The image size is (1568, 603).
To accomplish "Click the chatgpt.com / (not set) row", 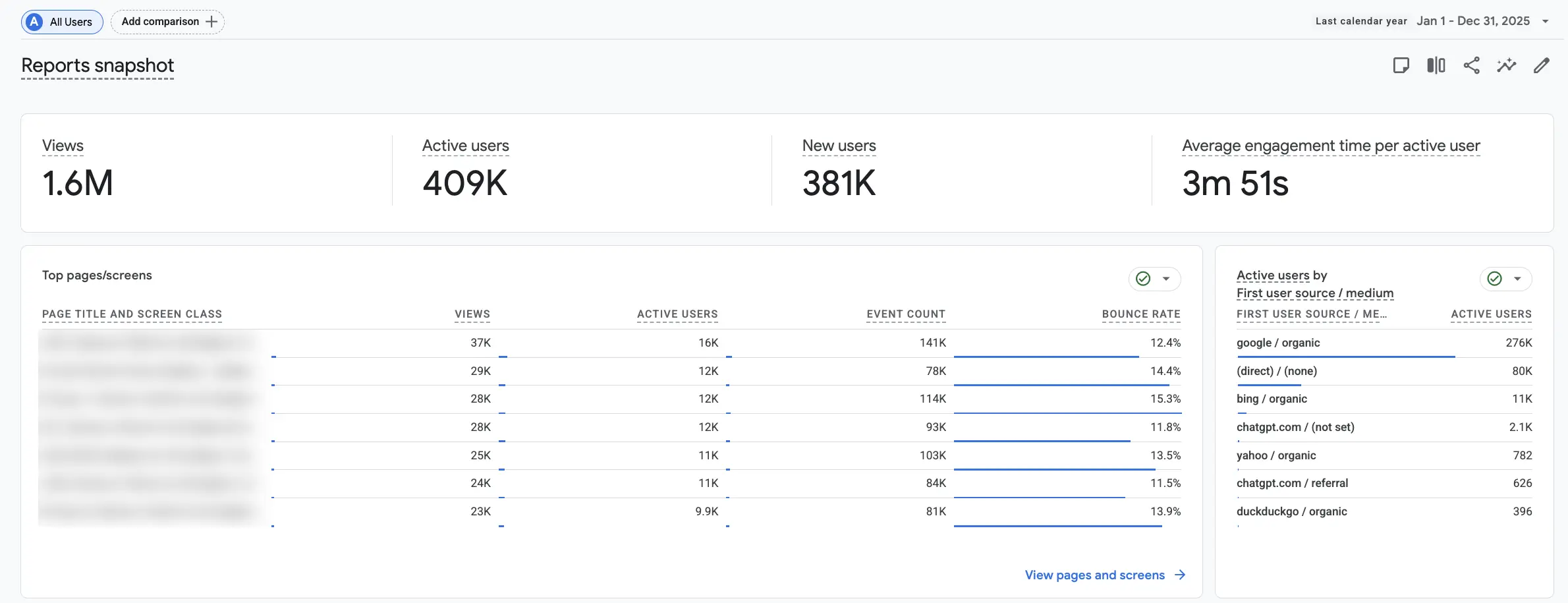I will pyautogui.click(x=1384, y=427).
